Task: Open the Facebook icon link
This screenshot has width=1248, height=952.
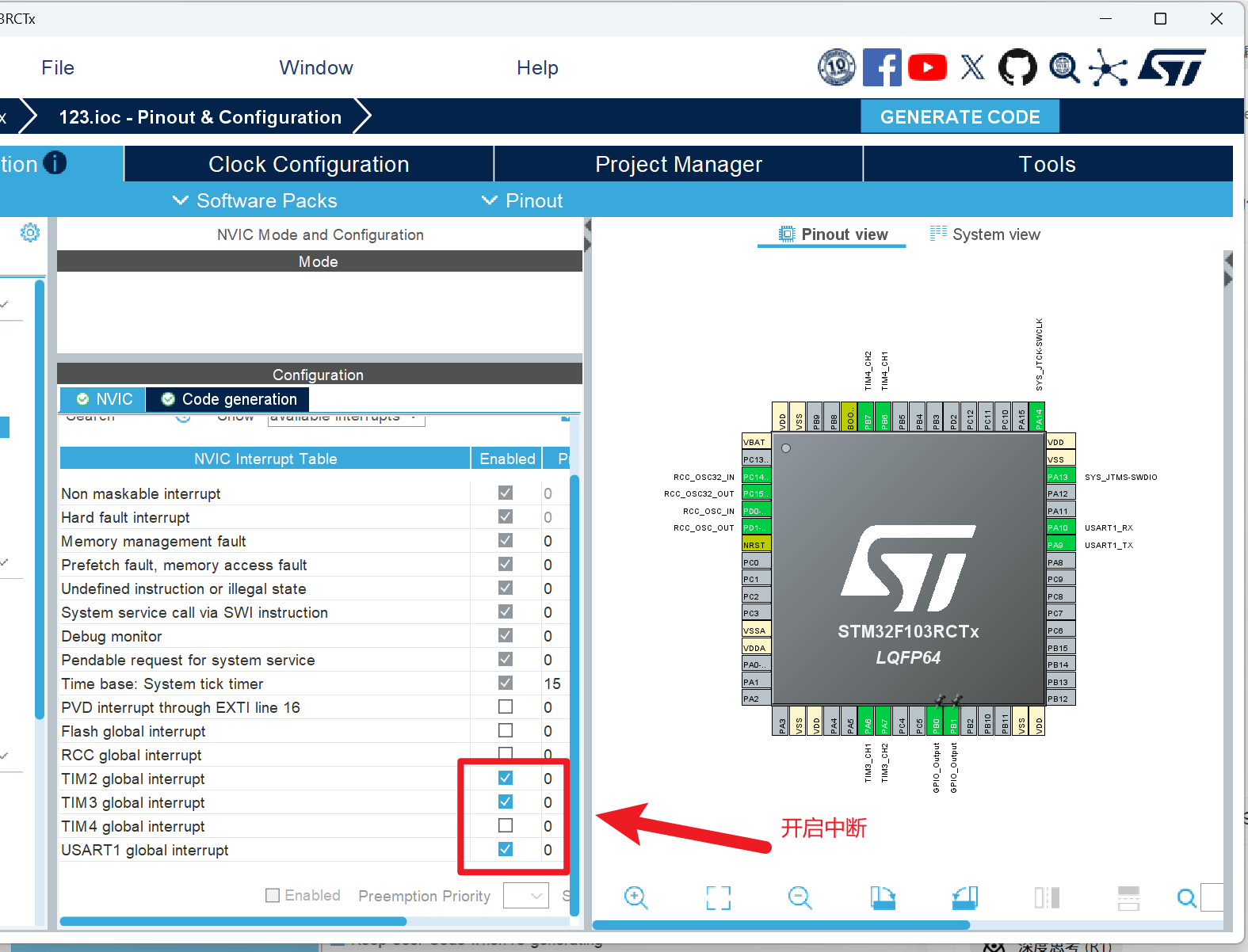Action: [882, 67]
